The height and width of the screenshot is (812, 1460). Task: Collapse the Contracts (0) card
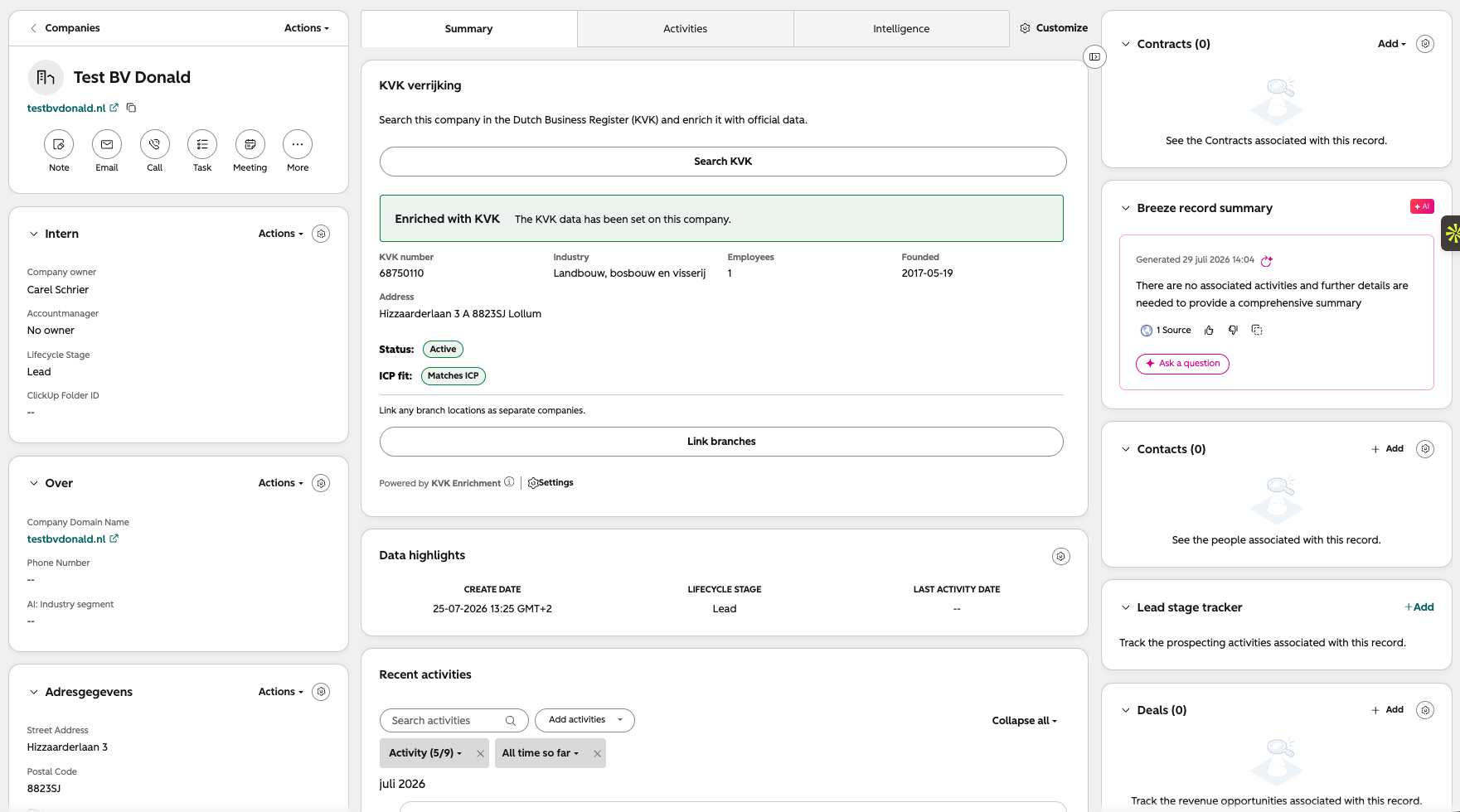tap(1125, 44)
